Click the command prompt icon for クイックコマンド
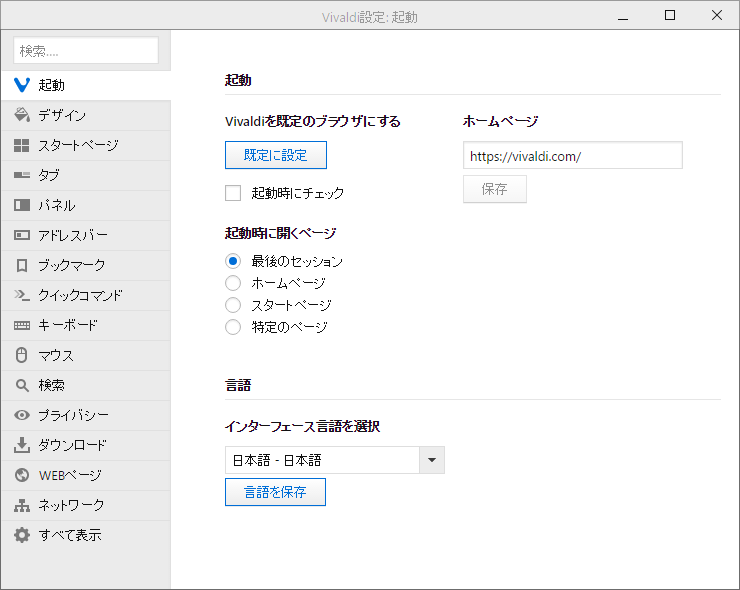740x590 pixels. pyautogui.click(x=22, y=295)
